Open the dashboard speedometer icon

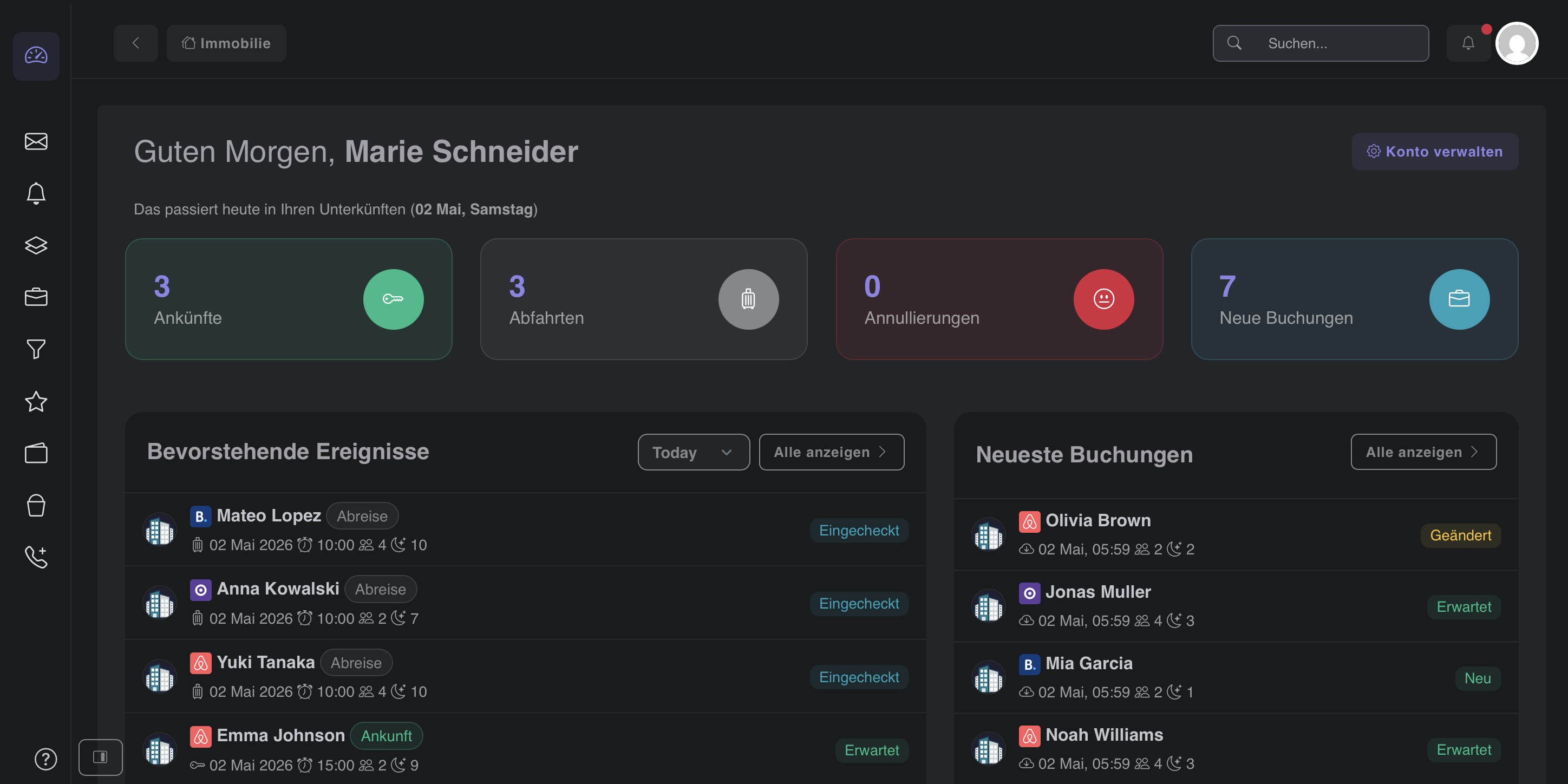tap(36, 56)
